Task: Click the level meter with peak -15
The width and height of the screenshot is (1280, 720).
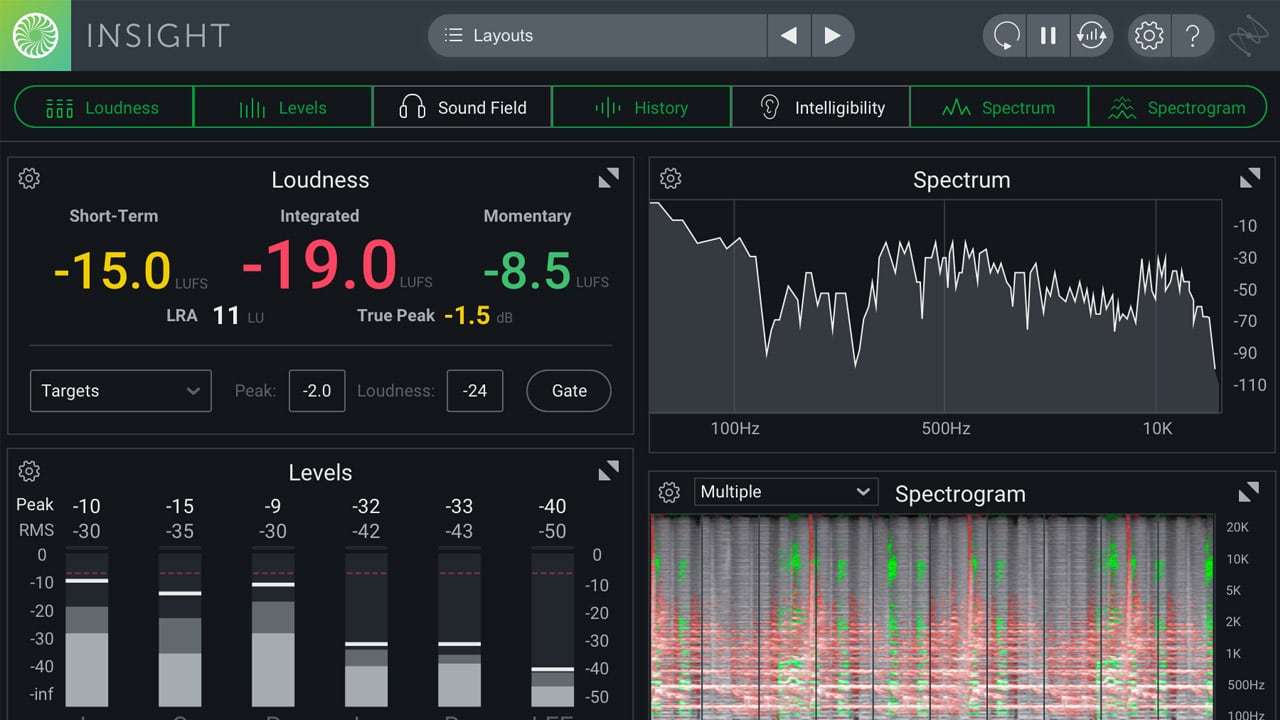Action: (x=180, y=627)
